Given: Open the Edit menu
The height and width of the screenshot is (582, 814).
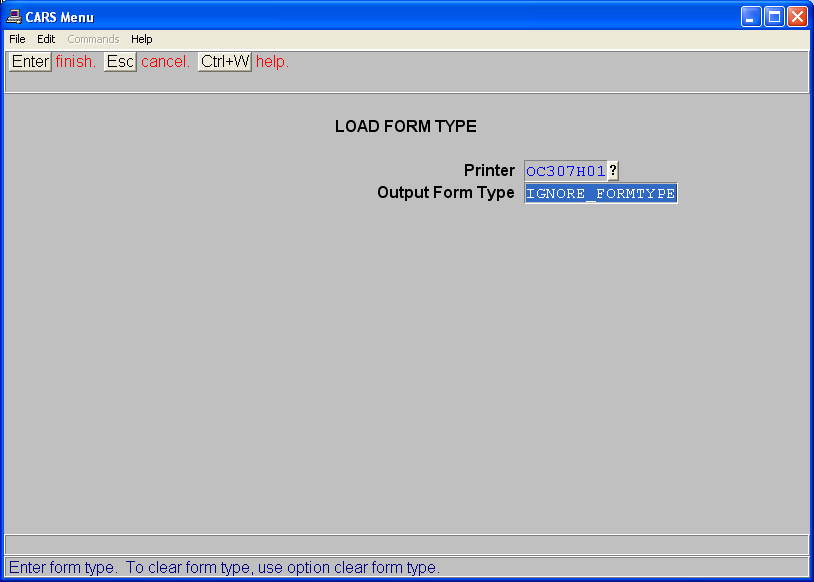Looking at the screenshot, I should tap(46, 39).
